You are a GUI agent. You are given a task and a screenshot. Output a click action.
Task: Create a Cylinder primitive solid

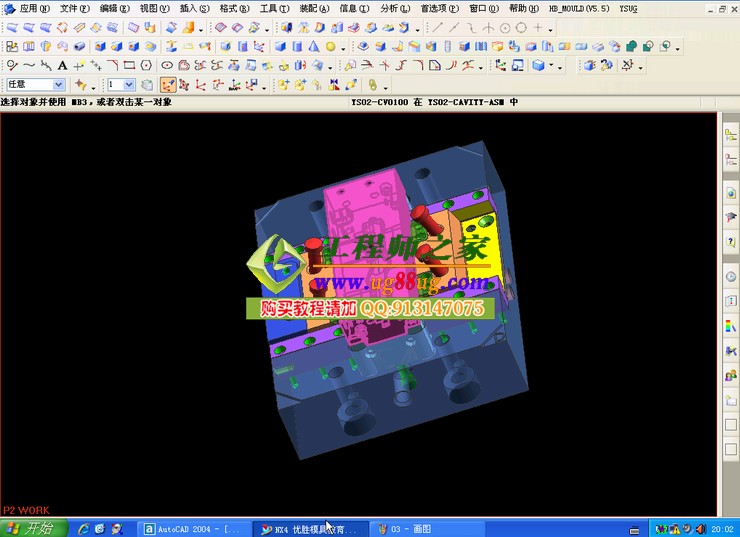297,46
